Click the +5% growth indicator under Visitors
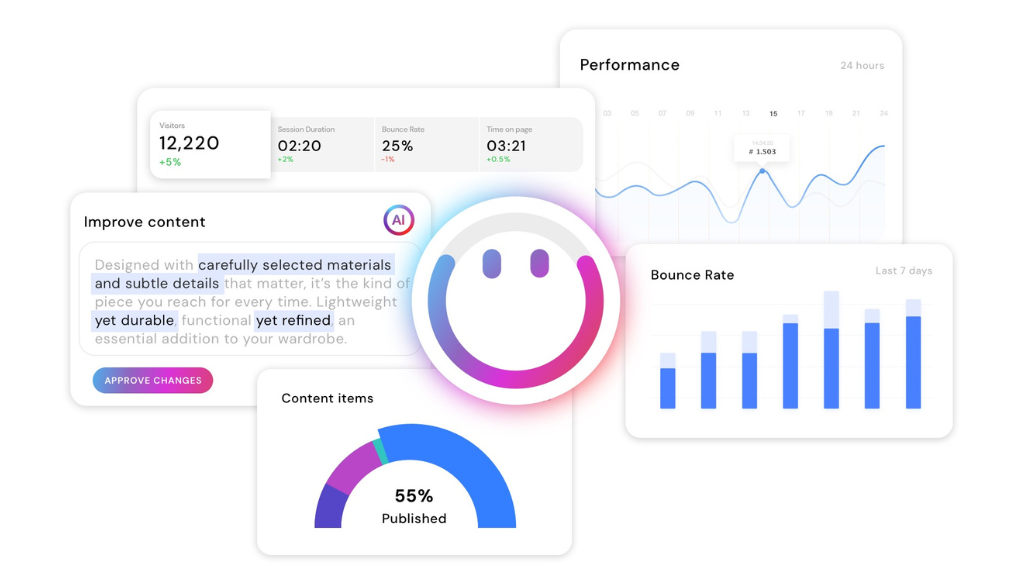Screen dimensions: 1010x586 [x=168, y=160]
